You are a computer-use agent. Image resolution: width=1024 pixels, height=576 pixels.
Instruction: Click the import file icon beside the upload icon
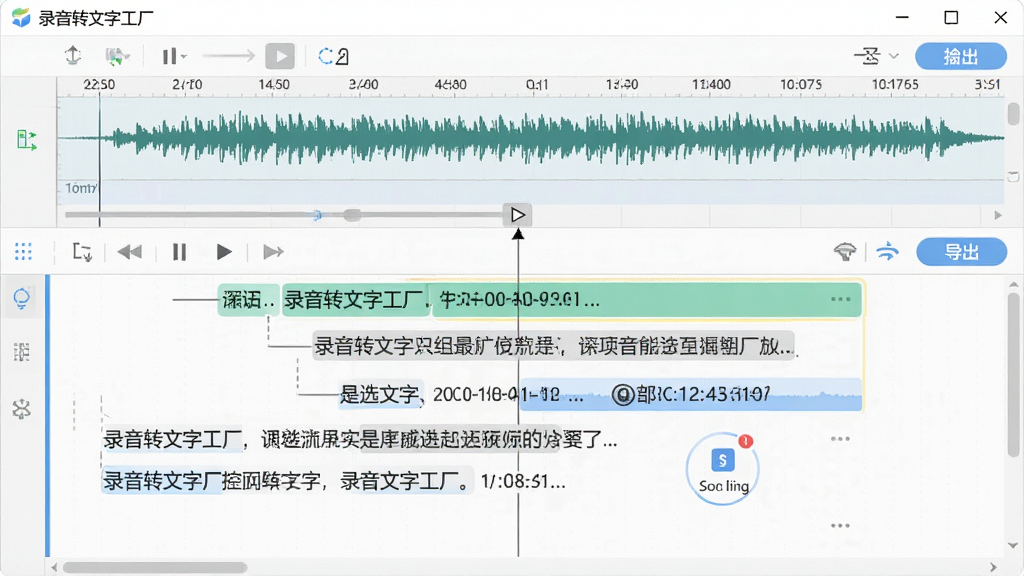(x=116, y=57)
